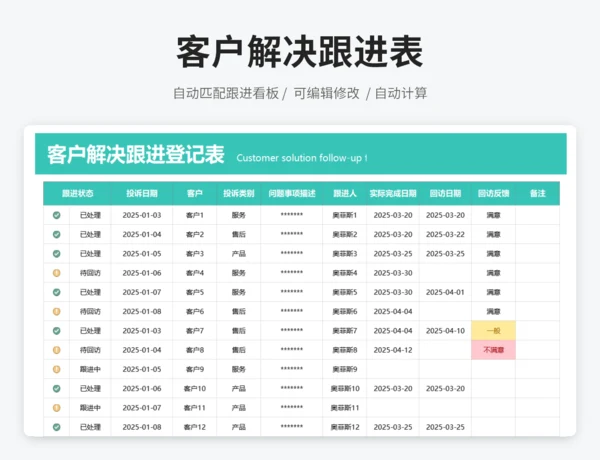The height and width of the screenshot is (460, 600).
Task: Click the orange status icon in 客户9 row
Action: (56, 369)
